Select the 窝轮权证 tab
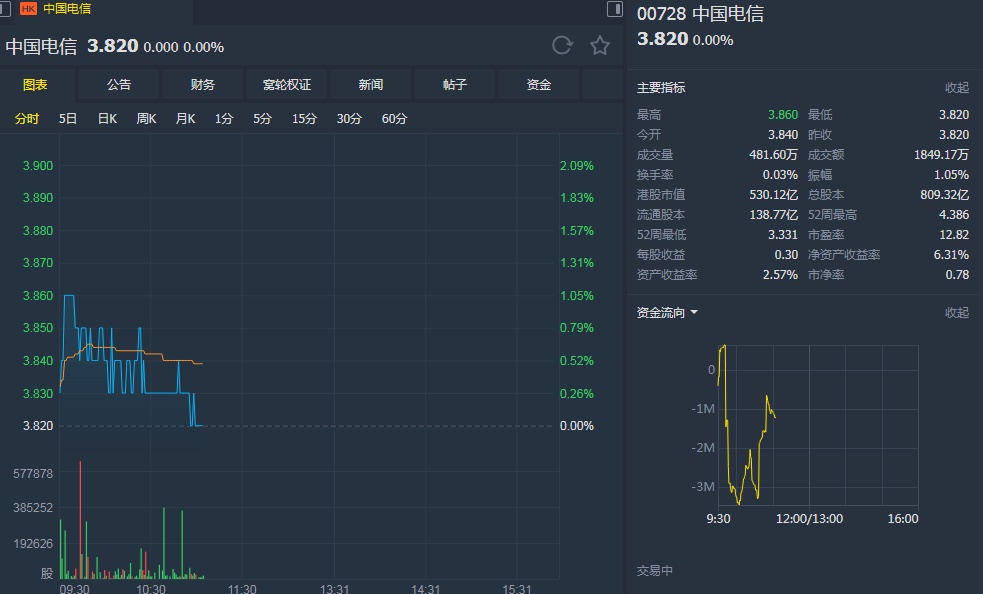 [287, 85]
